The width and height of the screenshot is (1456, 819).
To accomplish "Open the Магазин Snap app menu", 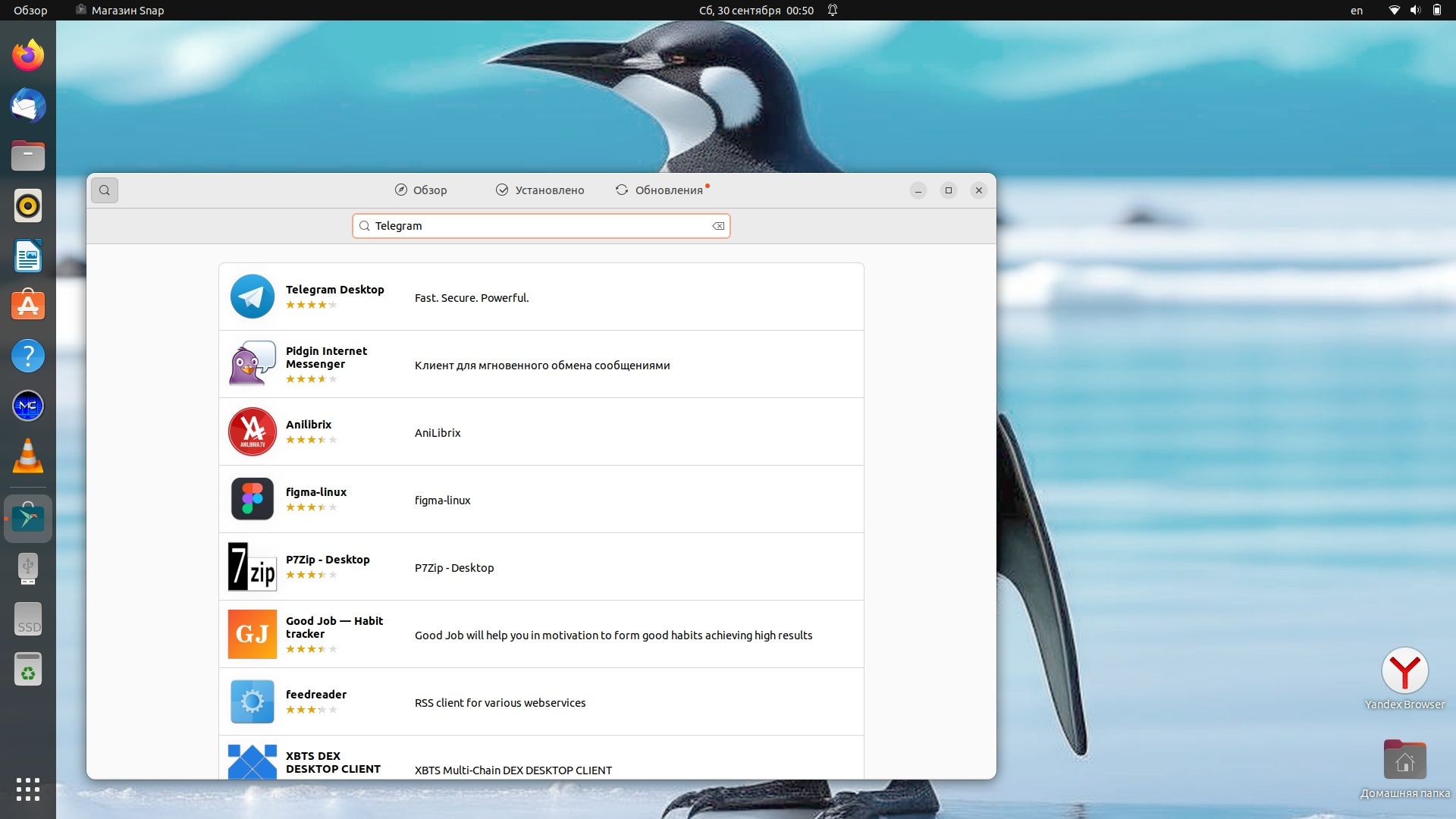I will 120,10.
